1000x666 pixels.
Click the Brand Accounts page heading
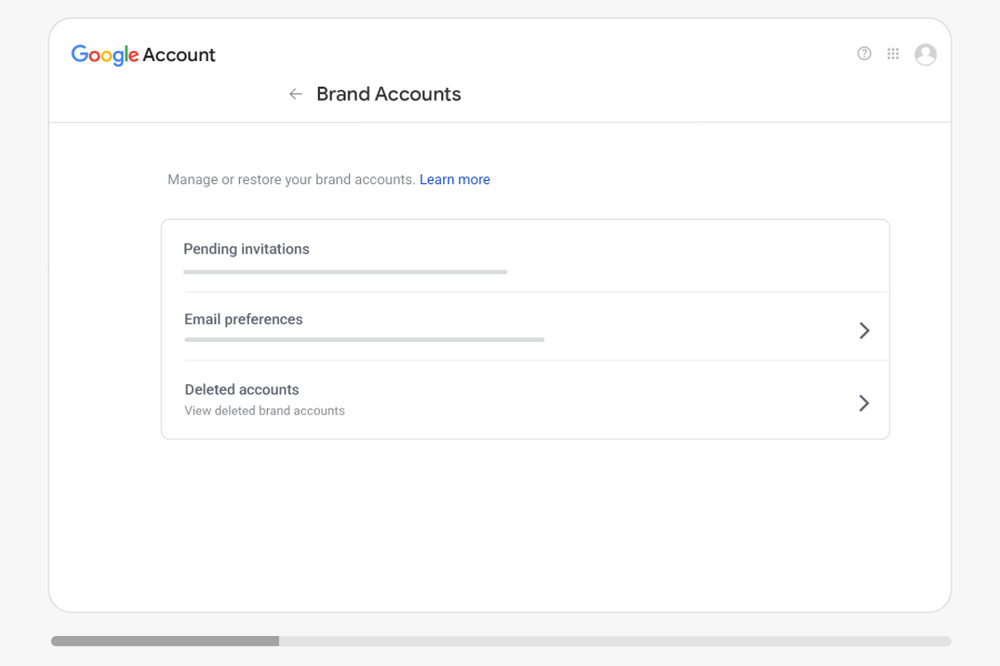click(388, 94)
